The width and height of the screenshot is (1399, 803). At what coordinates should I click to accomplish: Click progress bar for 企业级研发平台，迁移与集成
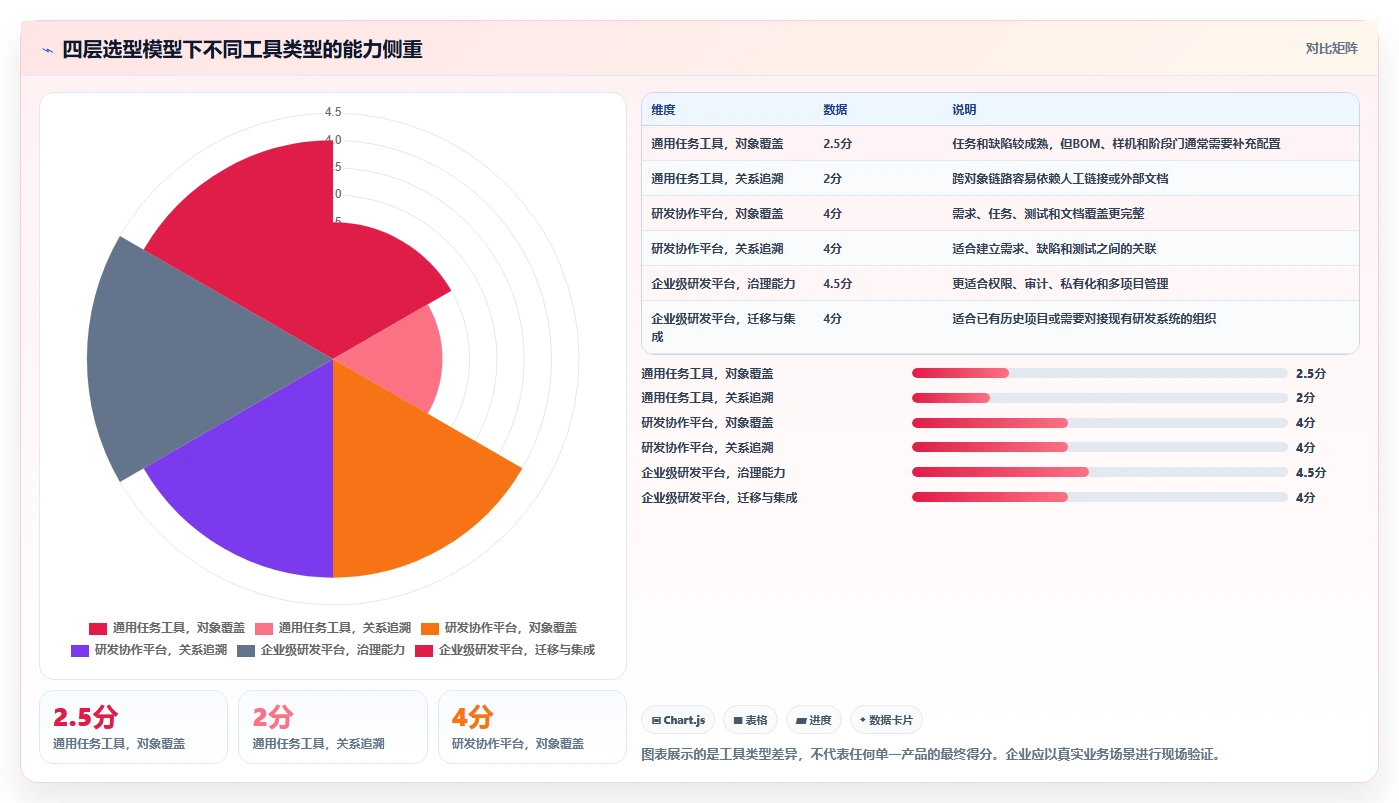1099,497
